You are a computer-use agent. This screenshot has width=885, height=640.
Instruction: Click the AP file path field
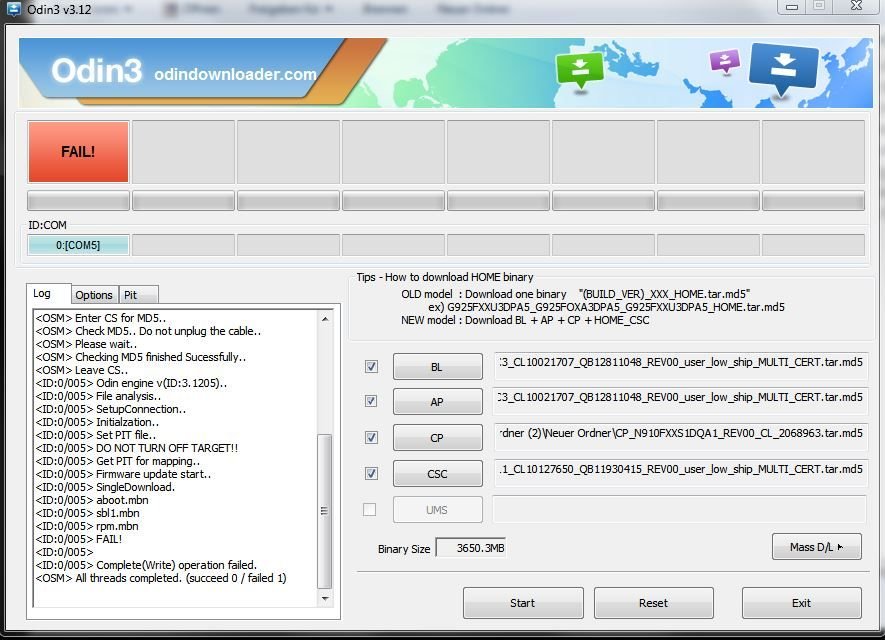tap(680, 401)
